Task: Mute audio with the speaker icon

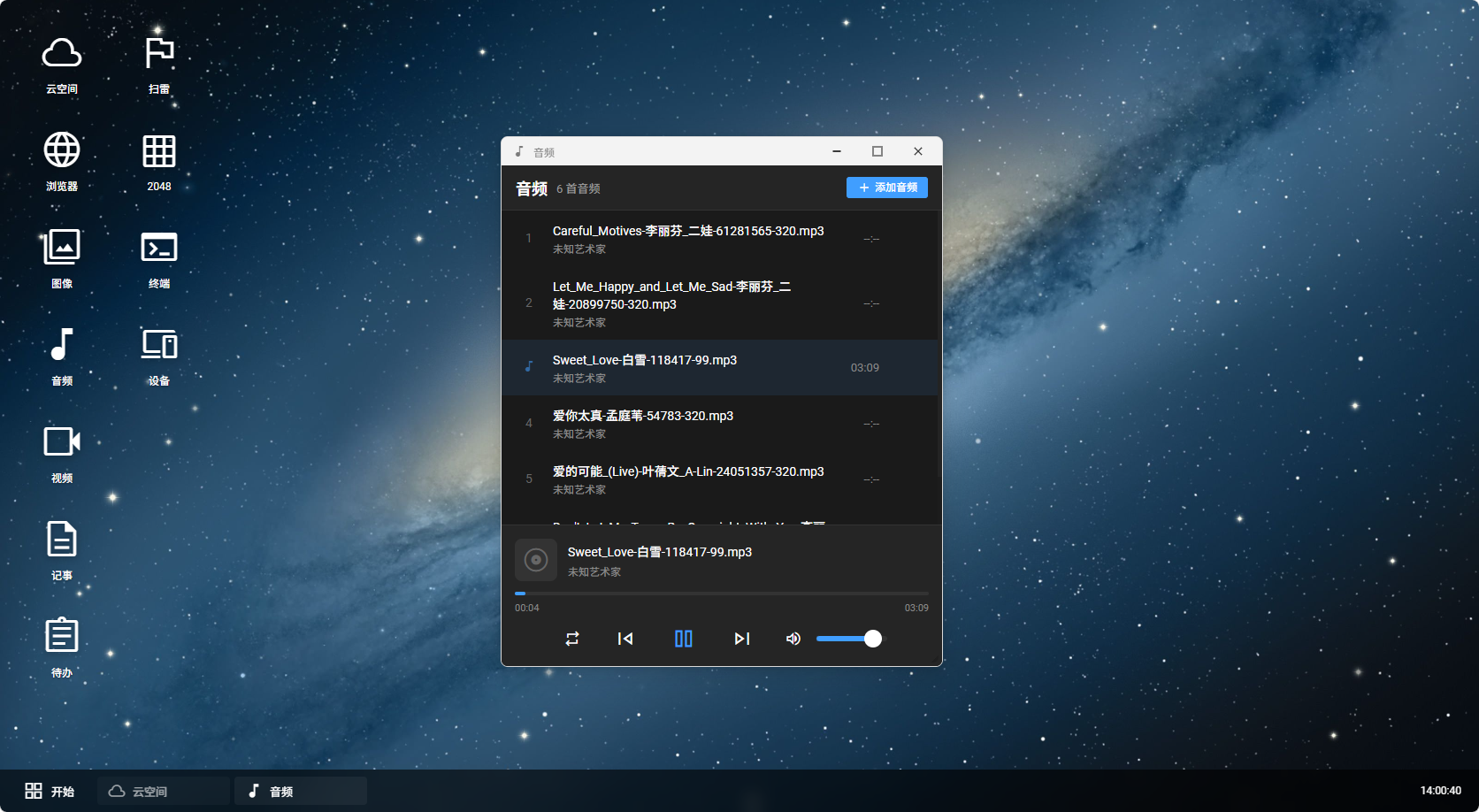Action: (x=793, y=639)
